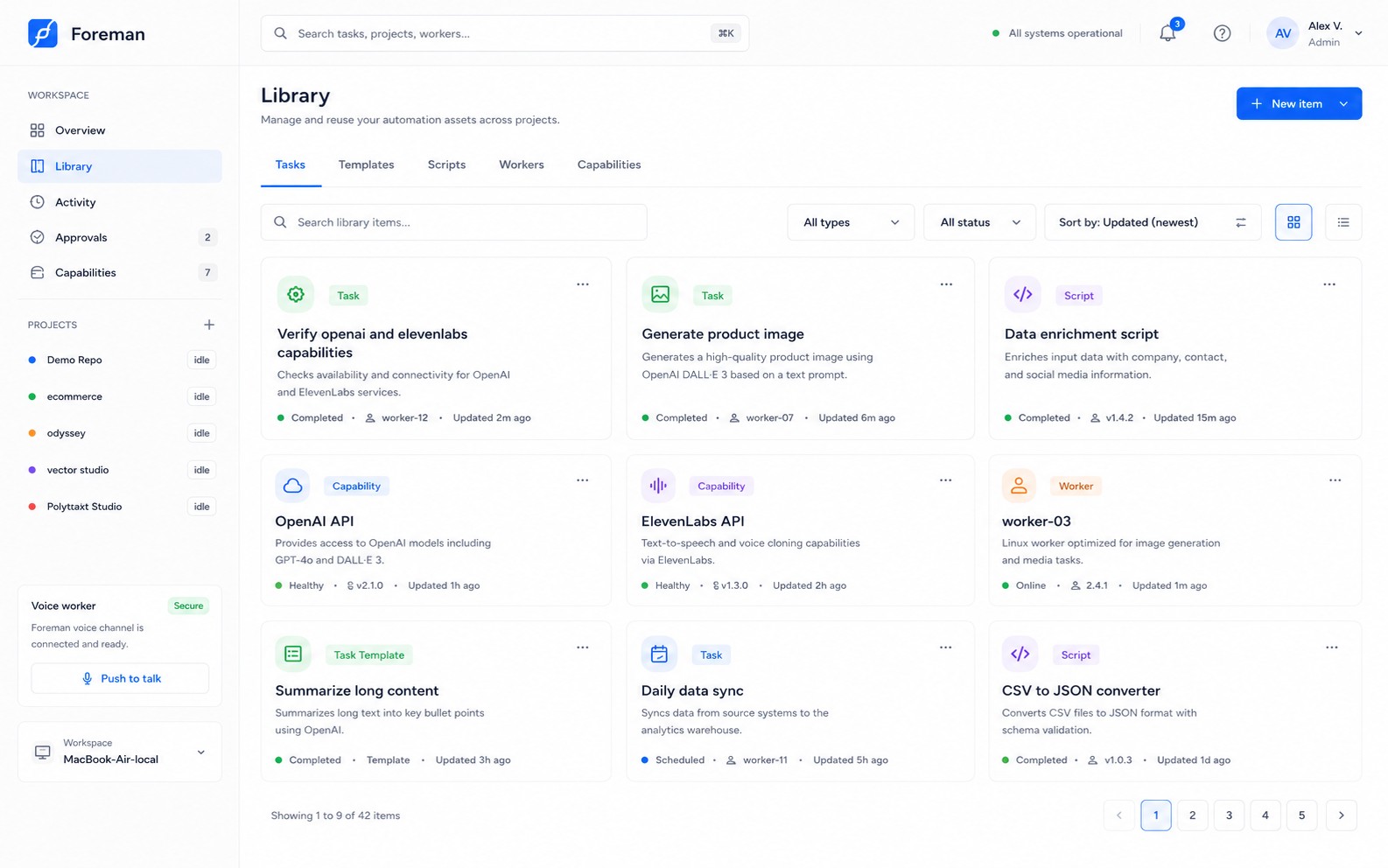This screenshot has height=868, width=1388.
Task: Open Activity in the sidebar
Action: (120, 202)
